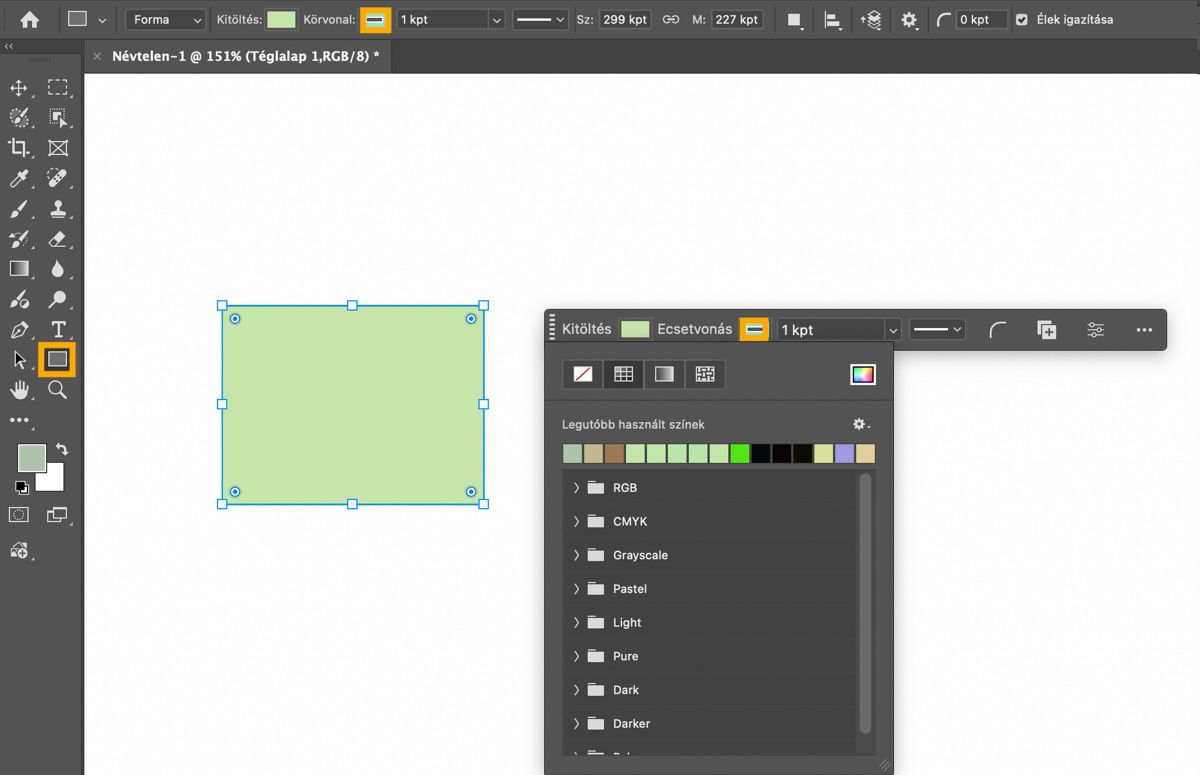Select the Type tool
The height and width of the screenshot is (775, 1200).
pyautogui.click(x=58, y=330)
